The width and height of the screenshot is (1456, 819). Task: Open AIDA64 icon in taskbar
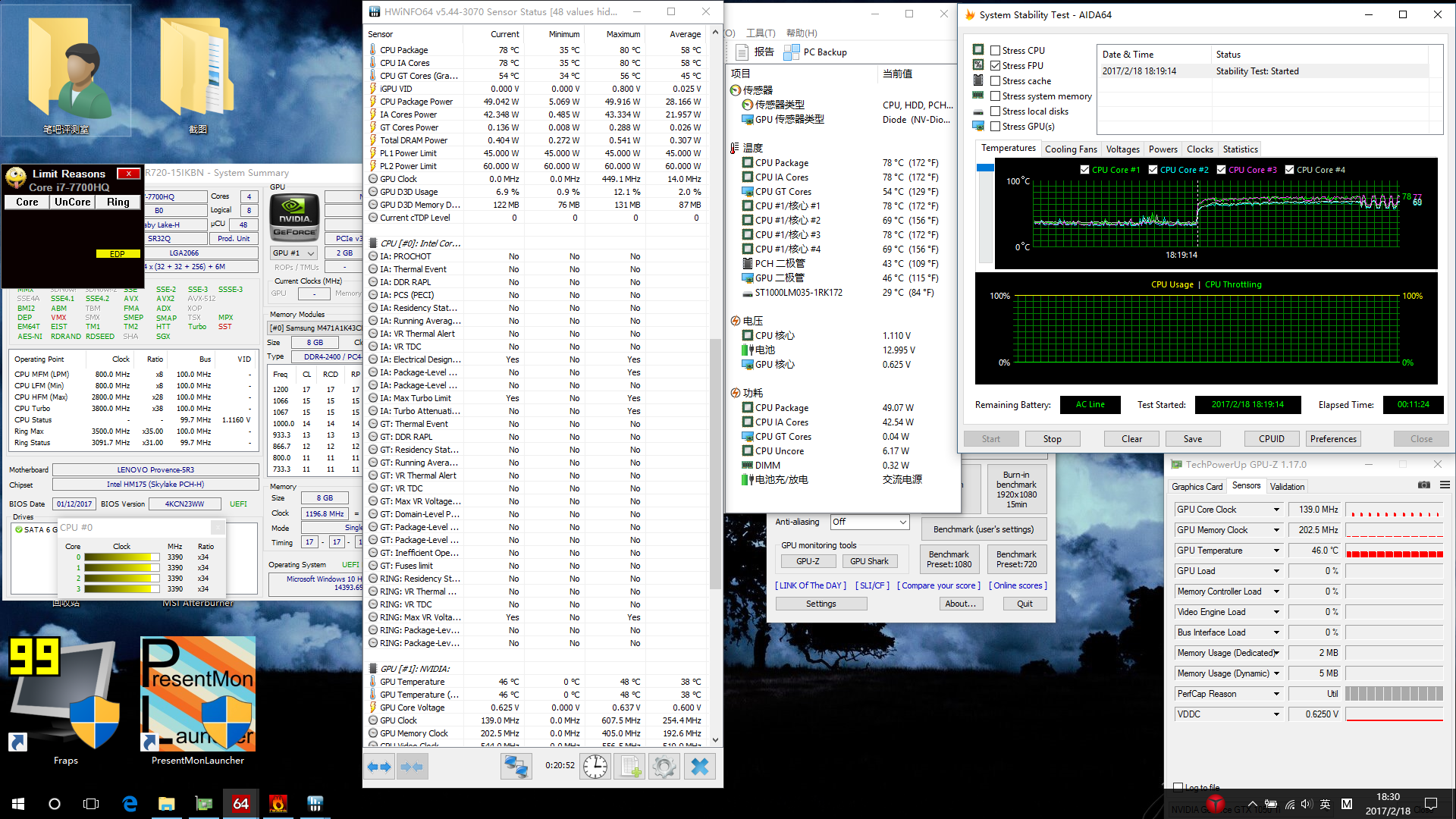241,803
